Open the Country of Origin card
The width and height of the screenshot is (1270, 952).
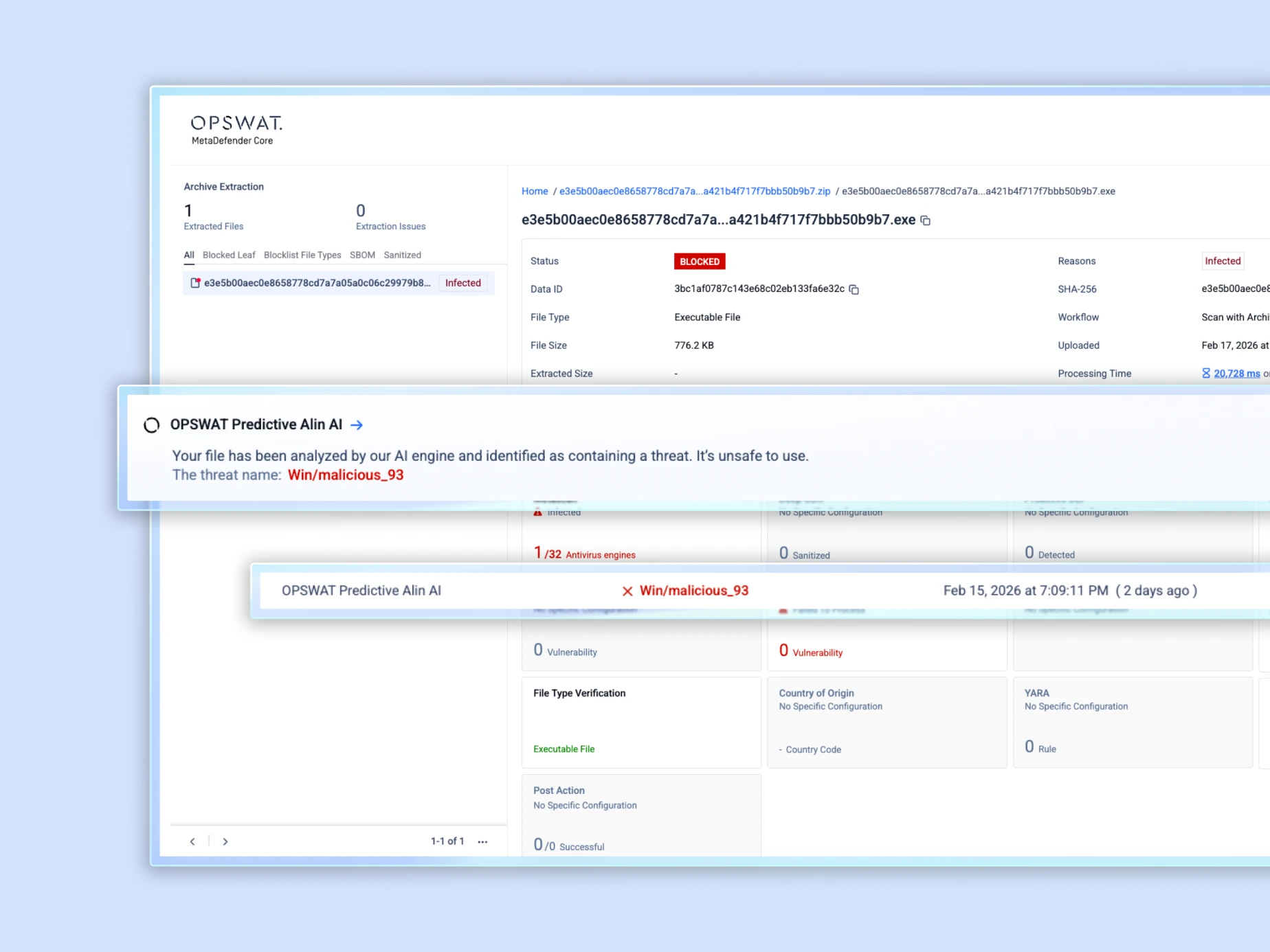point(887,722)
